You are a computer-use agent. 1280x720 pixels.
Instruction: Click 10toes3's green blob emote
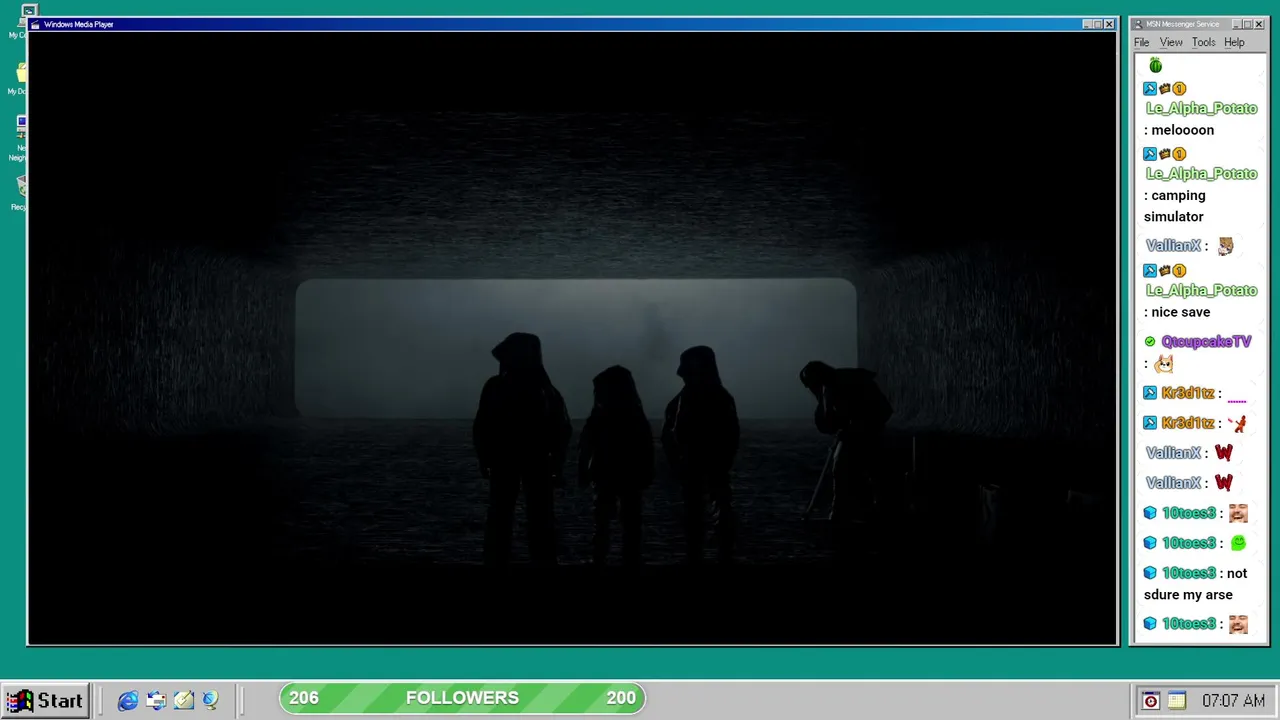point(1238,543)
